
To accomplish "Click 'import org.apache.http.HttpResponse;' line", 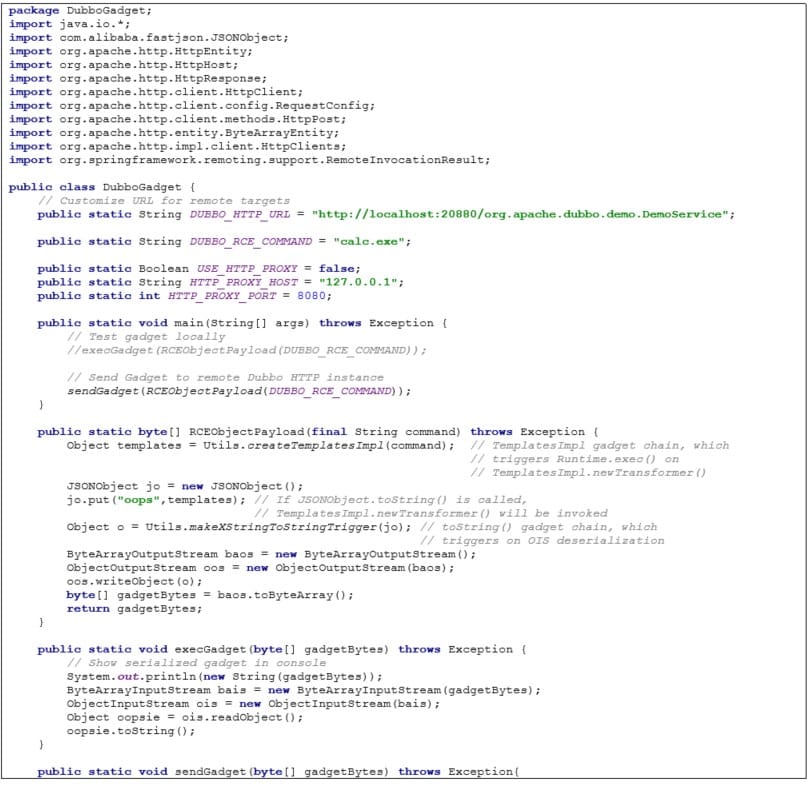I will (138, 78).
